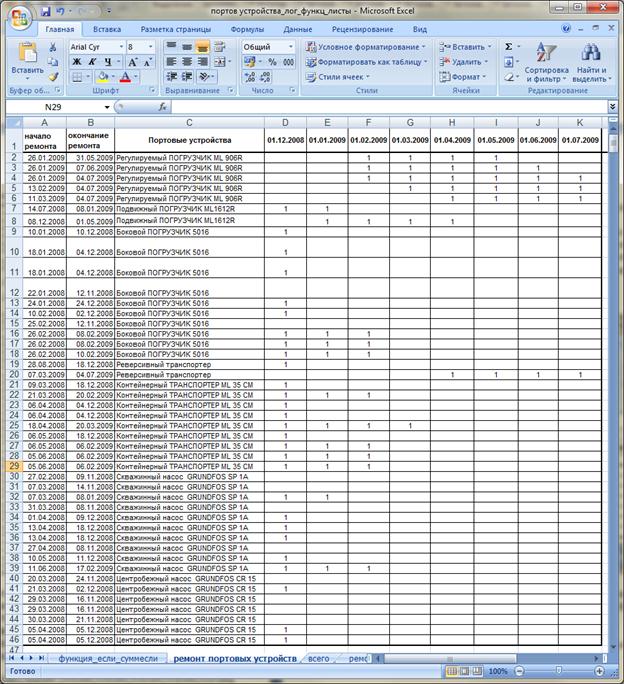Switch to Normal view in status bar

coord(453,671)
